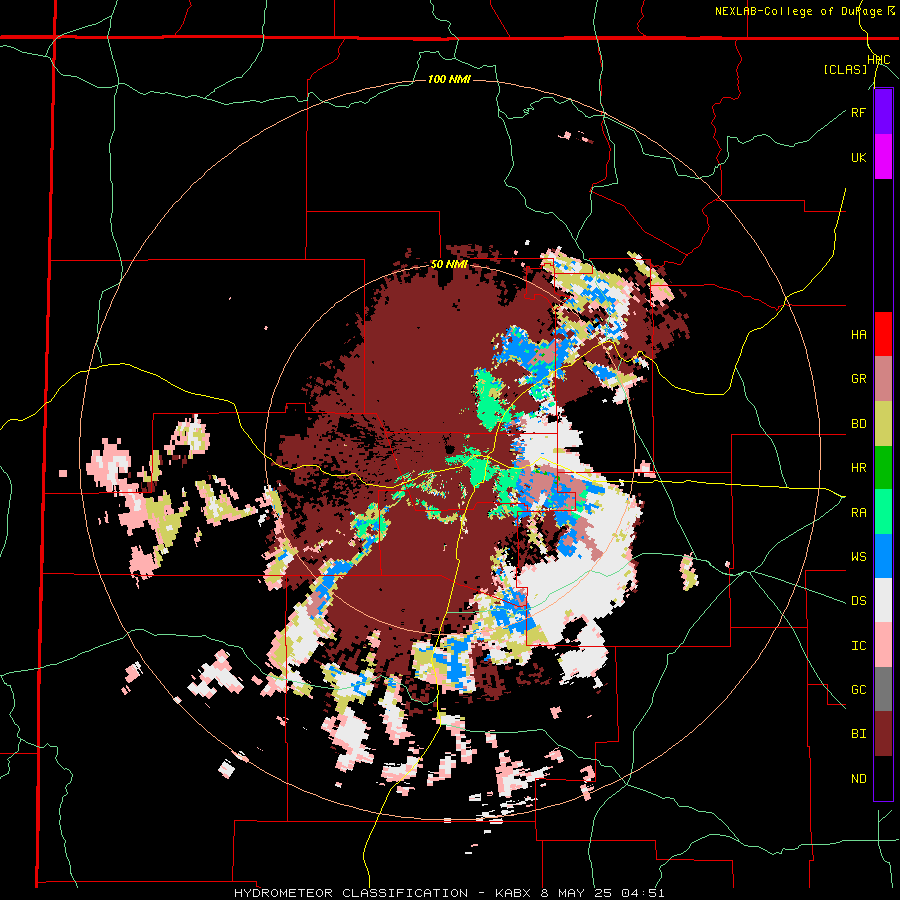Click the BI legend label
The image size is (900, 900).
858,734
